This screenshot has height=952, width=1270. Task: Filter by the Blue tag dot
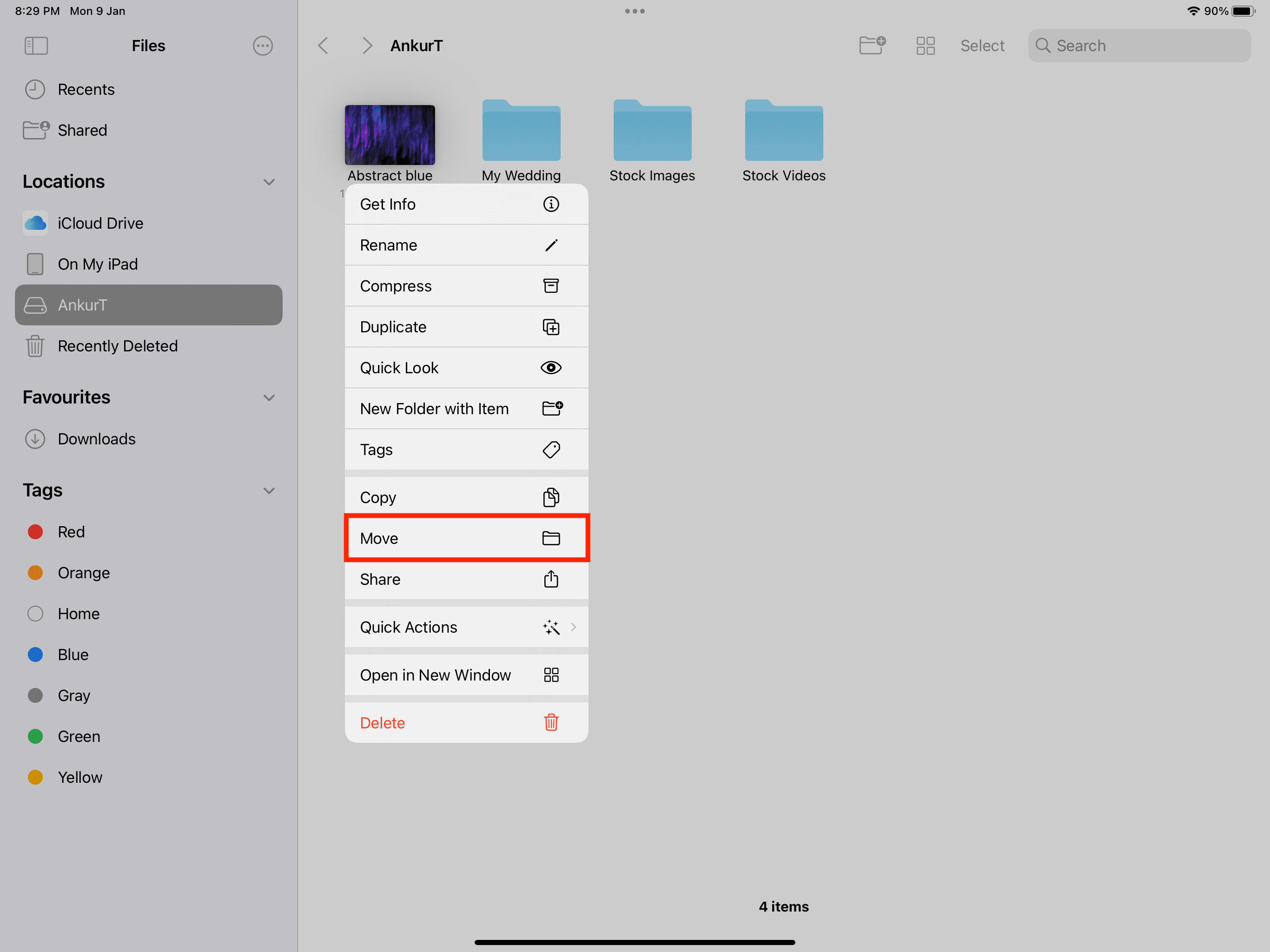click(36, 654)
